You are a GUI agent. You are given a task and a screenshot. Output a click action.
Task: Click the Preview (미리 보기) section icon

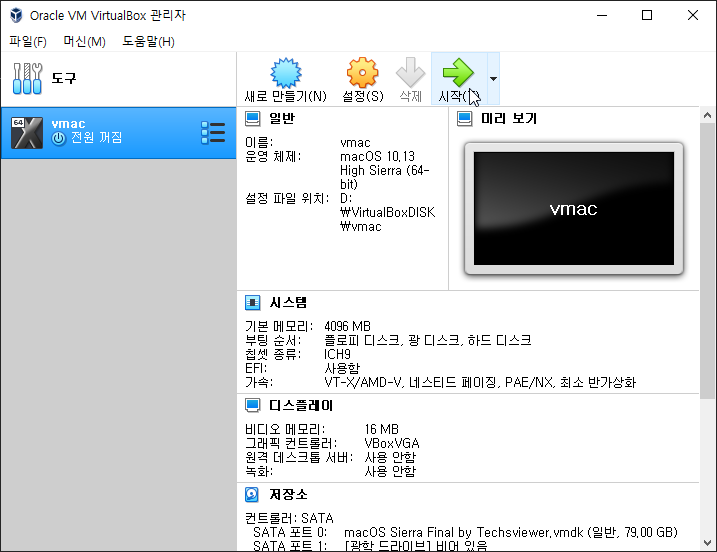(x=465, y=118)
